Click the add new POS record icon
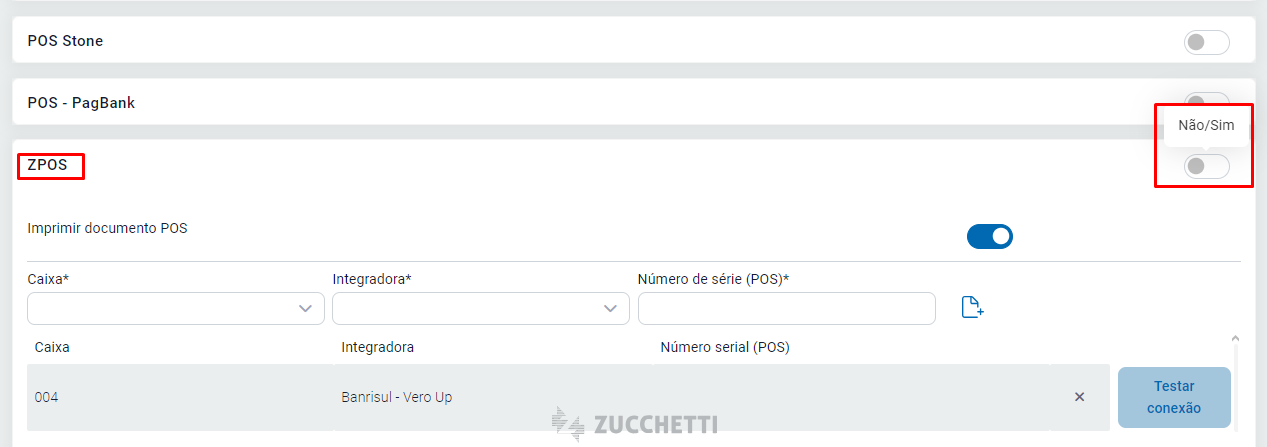This screenshot has height=447, width=1267. pyautogui.click(x=972, y=308)
